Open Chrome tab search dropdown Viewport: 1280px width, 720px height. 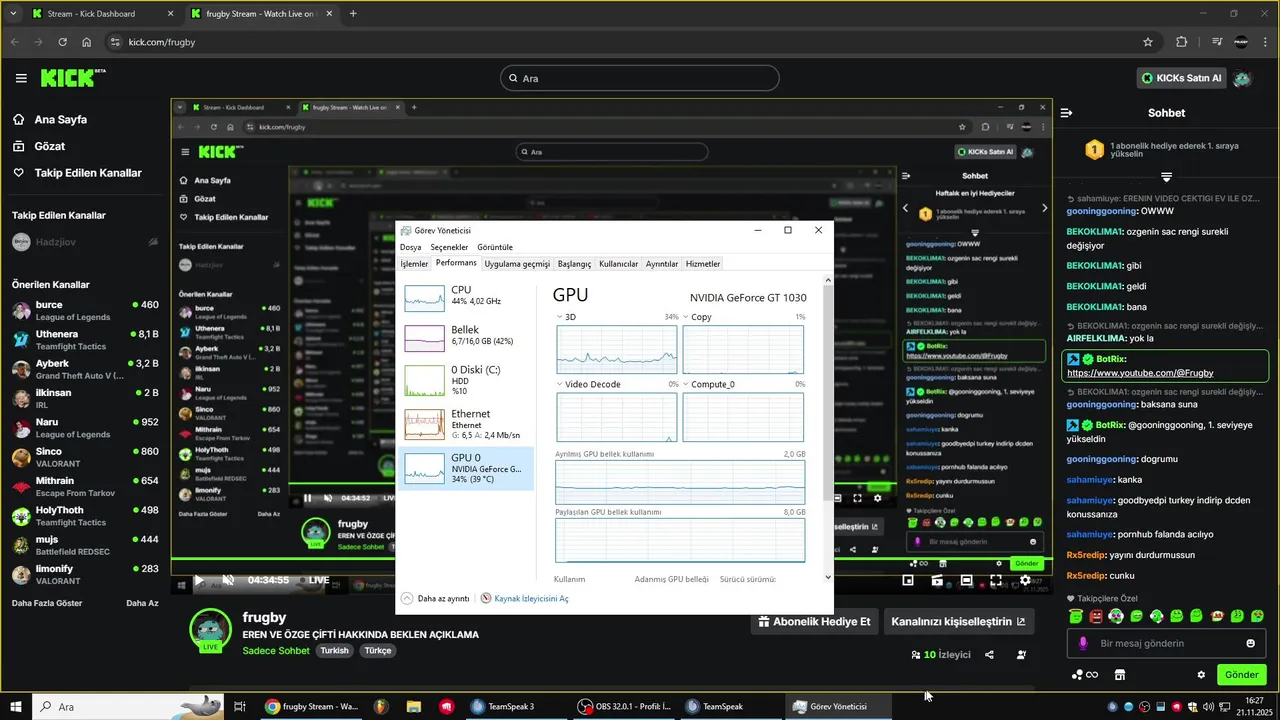[14, 14]
